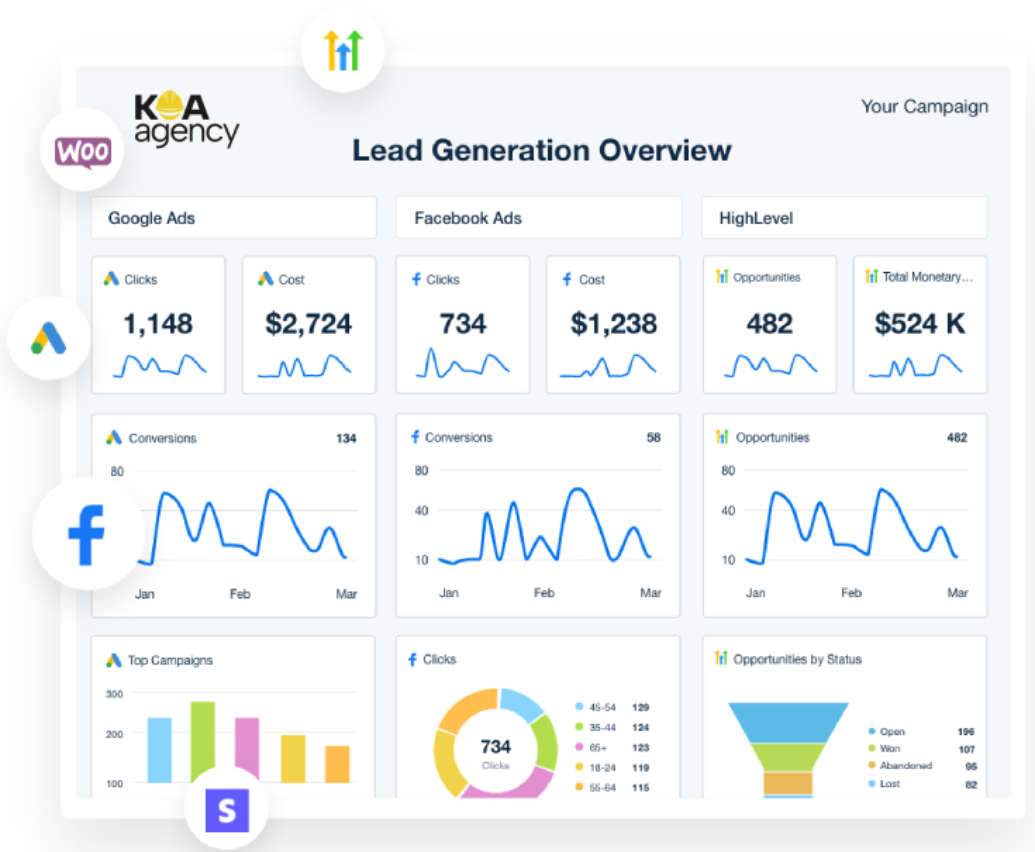Click the floating Google Ads logo circle
Image resolution: width=1035 pixels, height=852 pixels.
[48, 338]
